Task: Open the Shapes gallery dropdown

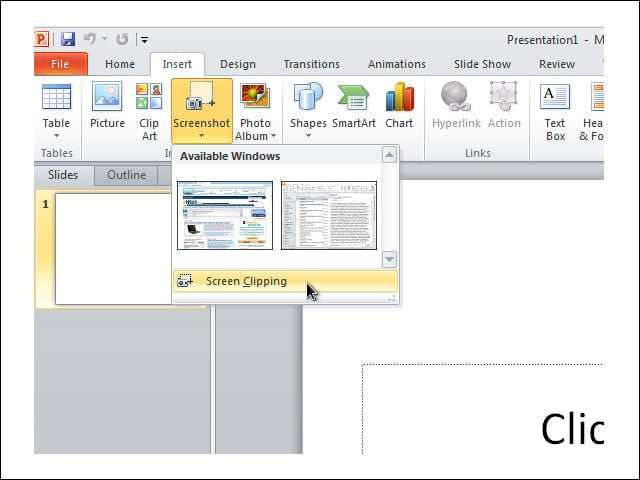Action: pyautogui.click(x=308, y=110)
